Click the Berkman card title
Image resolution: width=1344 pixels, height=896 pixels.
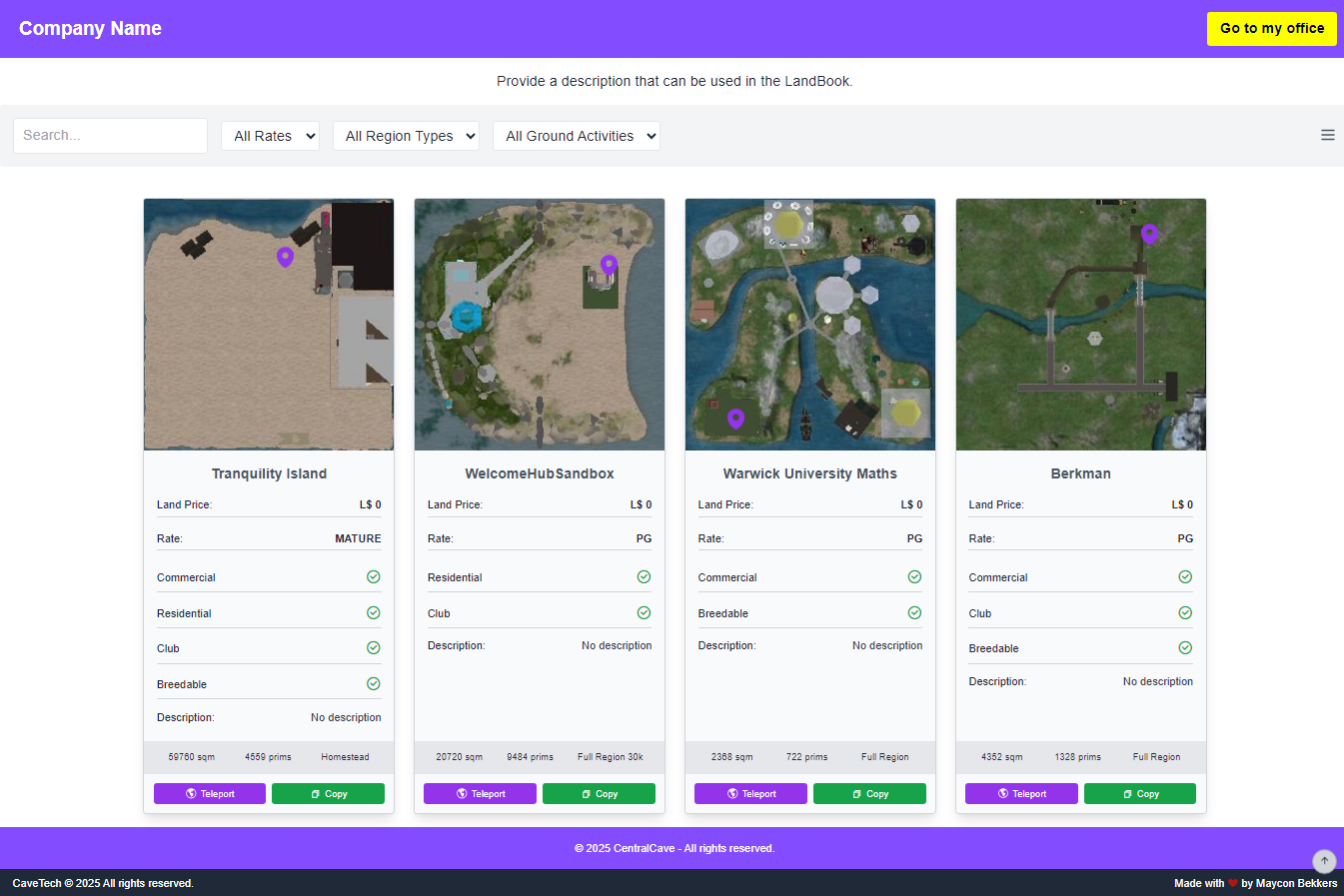click(1081, 473)
